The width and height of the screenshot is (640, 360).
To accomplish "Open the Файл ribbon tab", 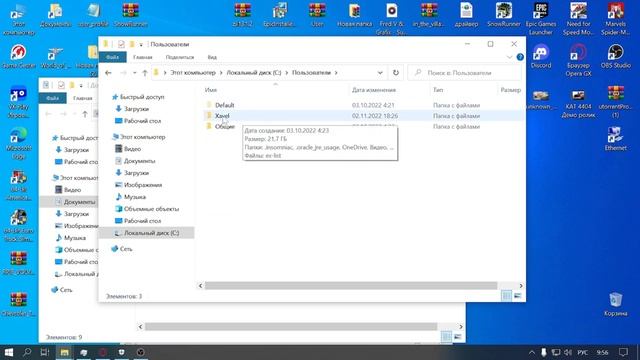I will pyautogui.click(x=112, y=57).
